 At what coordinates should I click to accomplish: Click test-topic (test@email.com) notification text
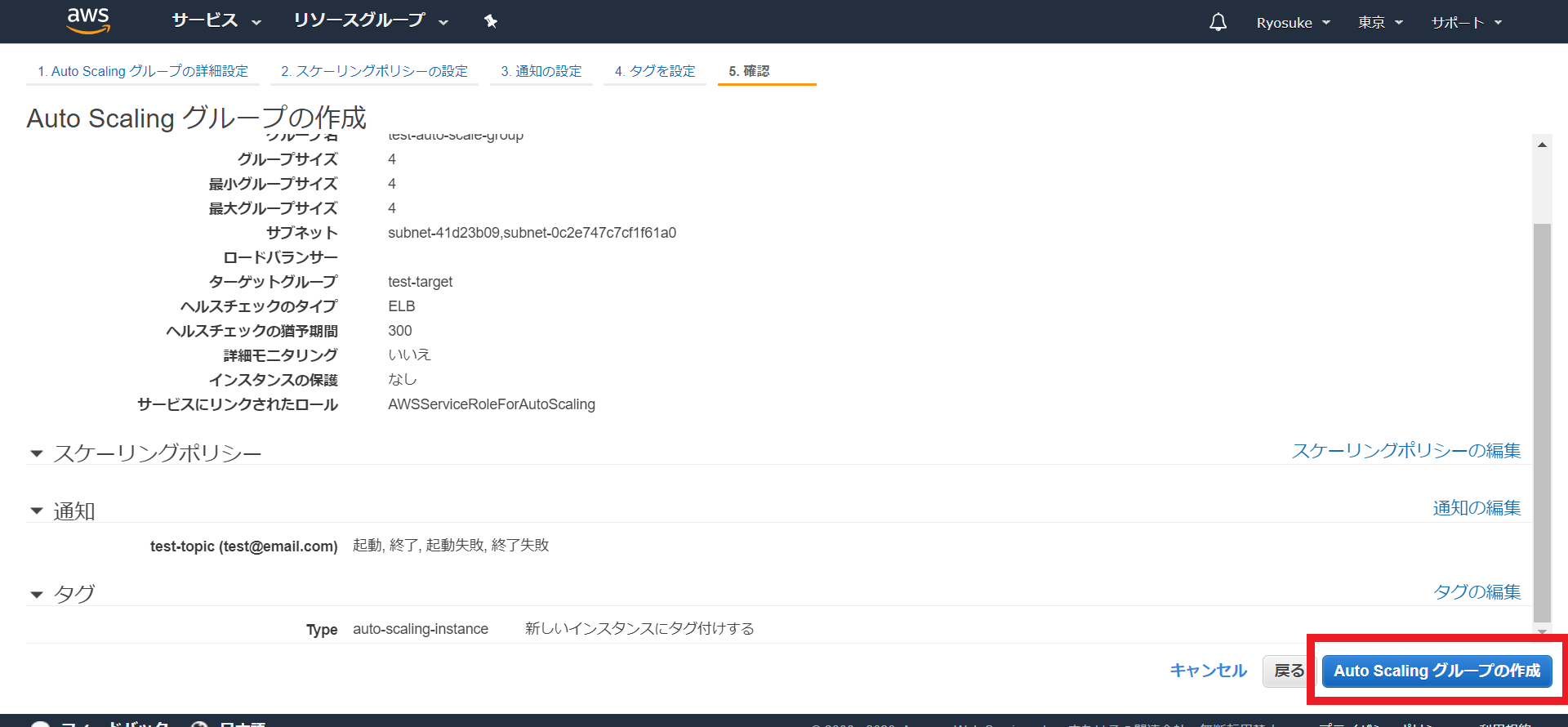click(x=243, y=546)
